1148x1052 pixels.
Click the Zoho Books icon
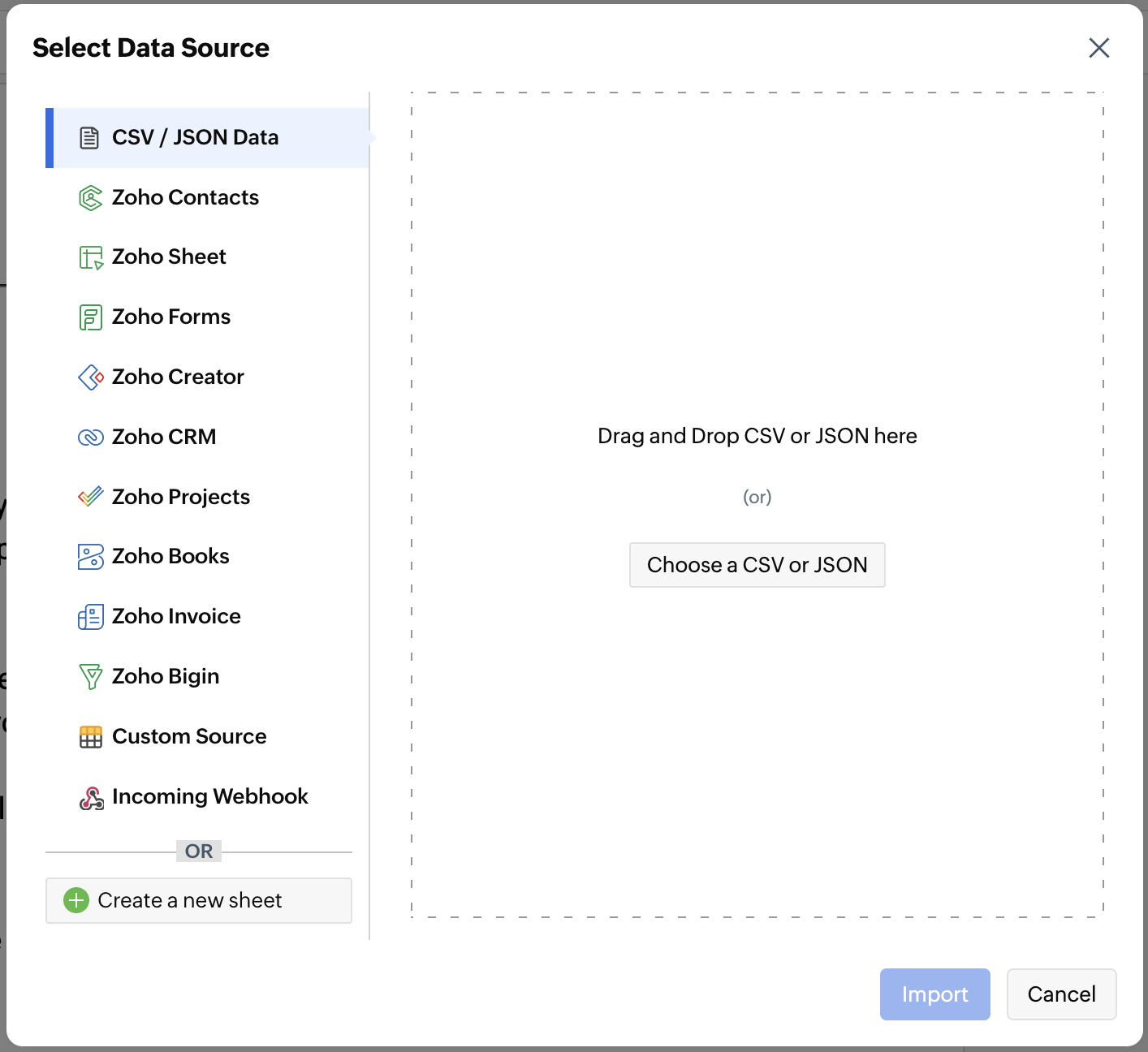coord(90,557)
